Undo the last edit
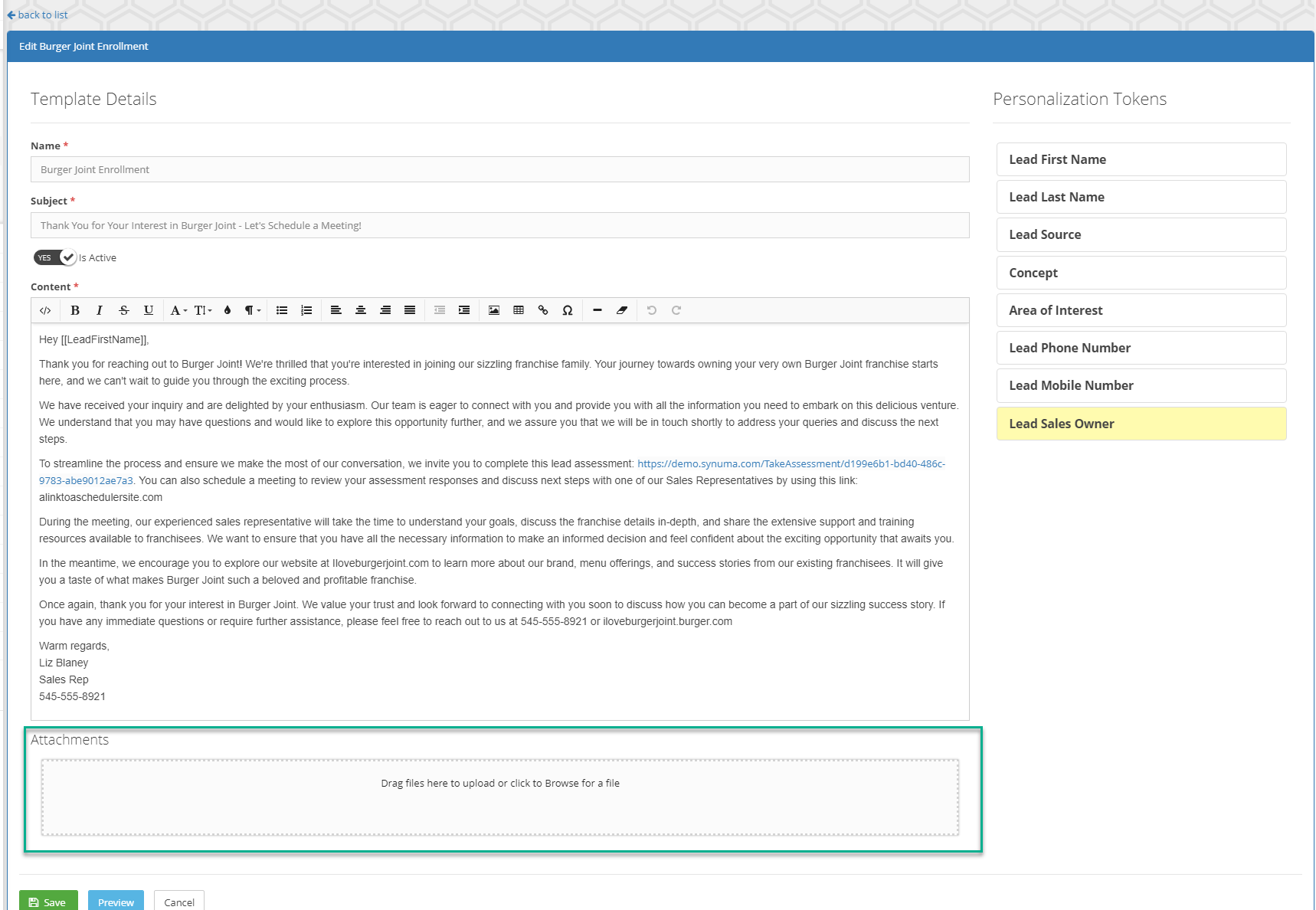The width and height of the screenshot is (1316, 910). (x=652, y=310)
